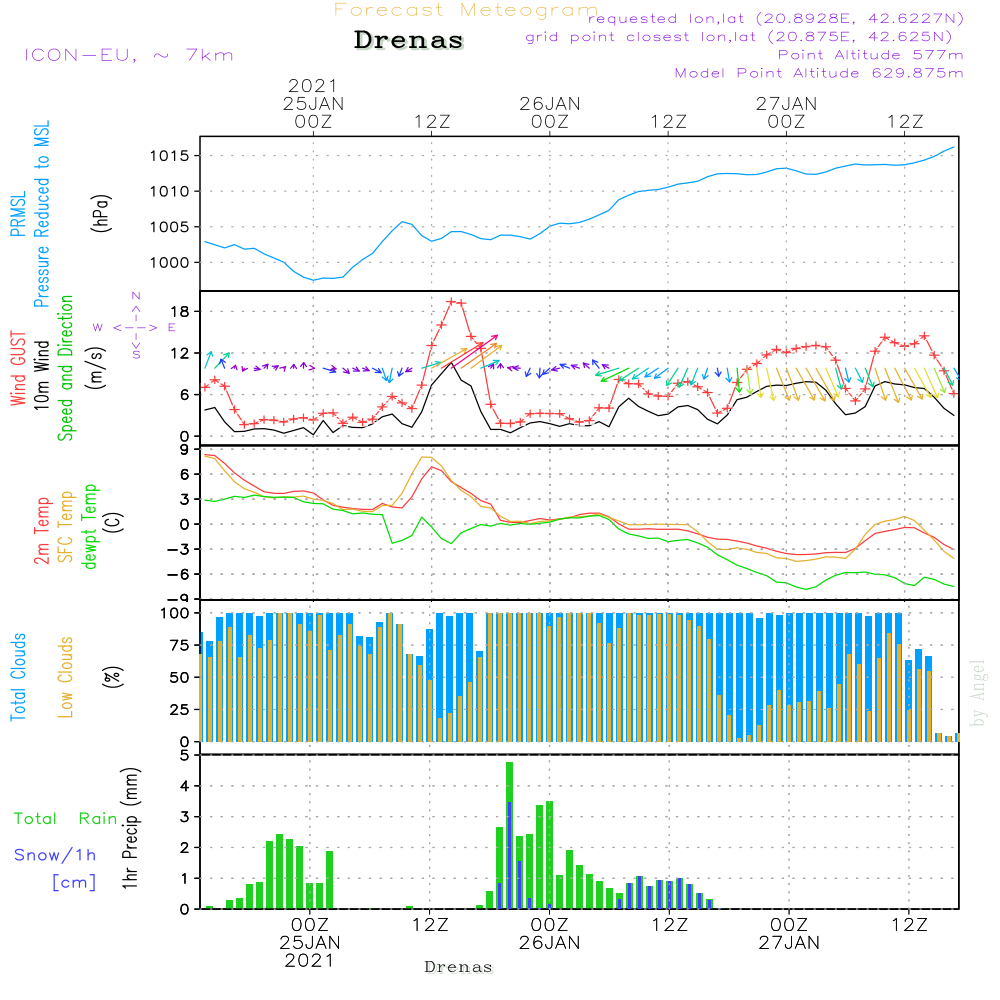Click the grid point closest lon,lat text

click(x=739, y=37)
